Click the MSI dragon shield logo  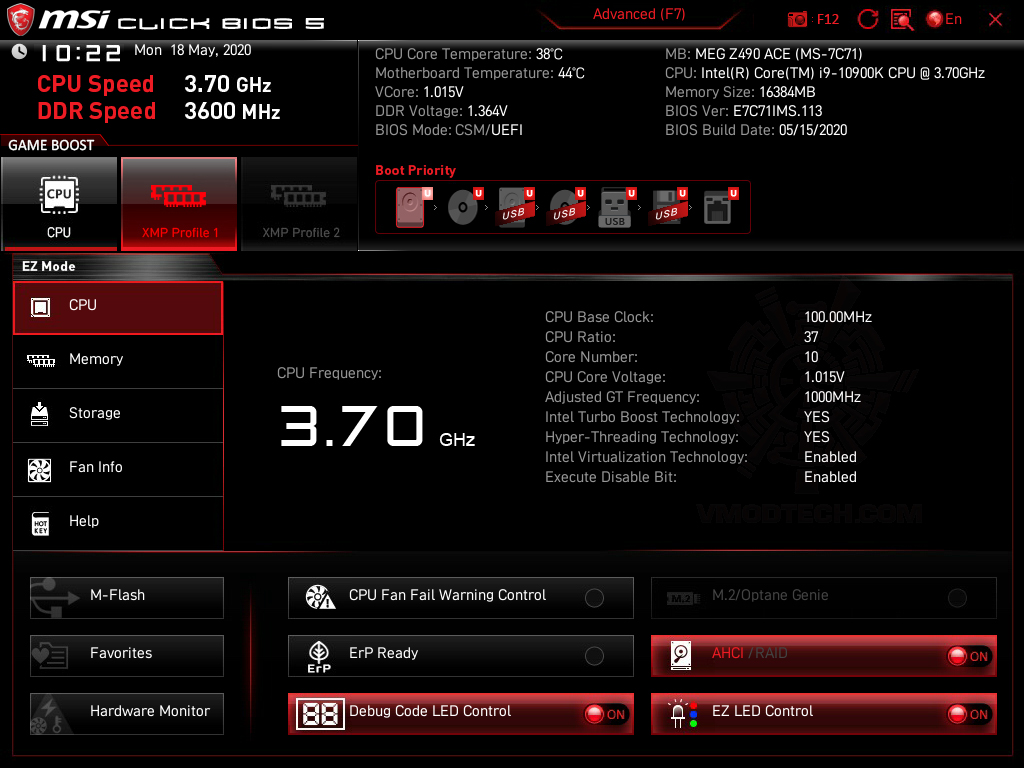19,18
